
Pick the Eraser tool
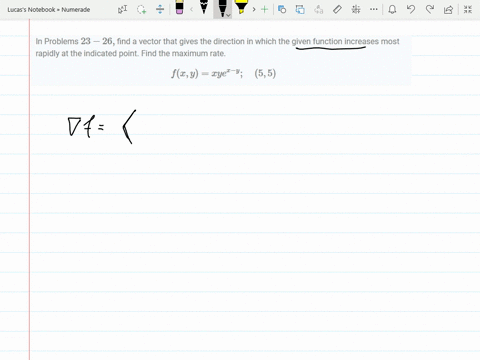click(x=179, y=7)
